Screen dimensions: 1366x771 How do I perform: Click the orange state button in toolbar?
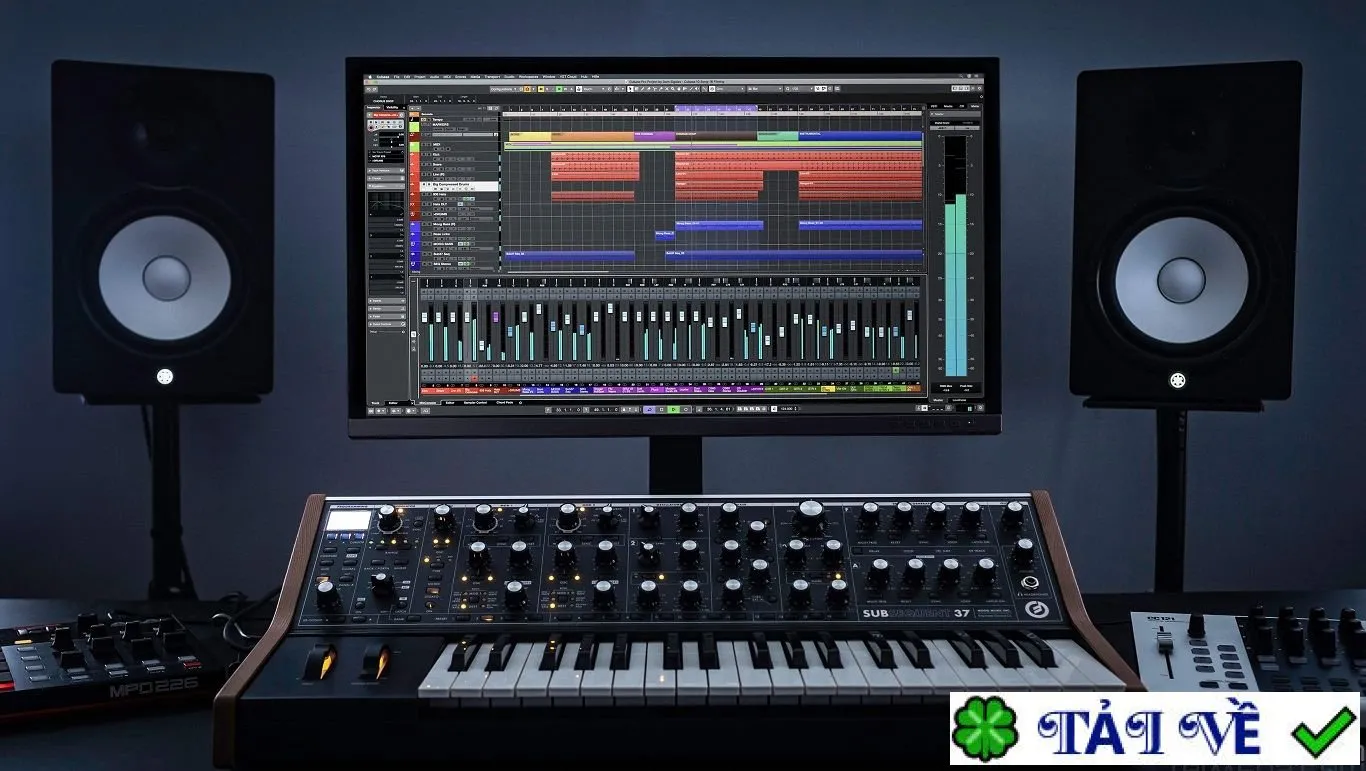[526, 89]
